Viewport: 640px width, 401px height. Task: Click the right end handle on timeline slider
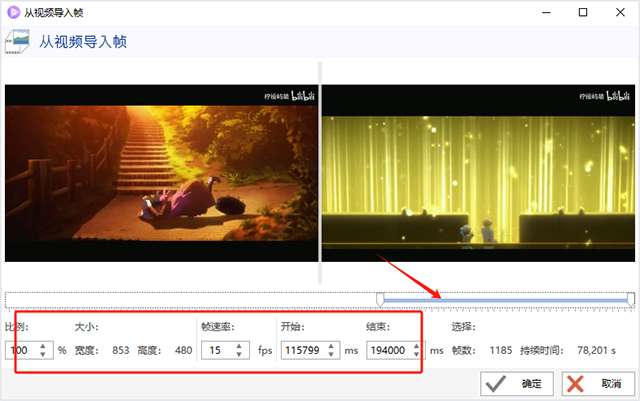tap(631, 299)
